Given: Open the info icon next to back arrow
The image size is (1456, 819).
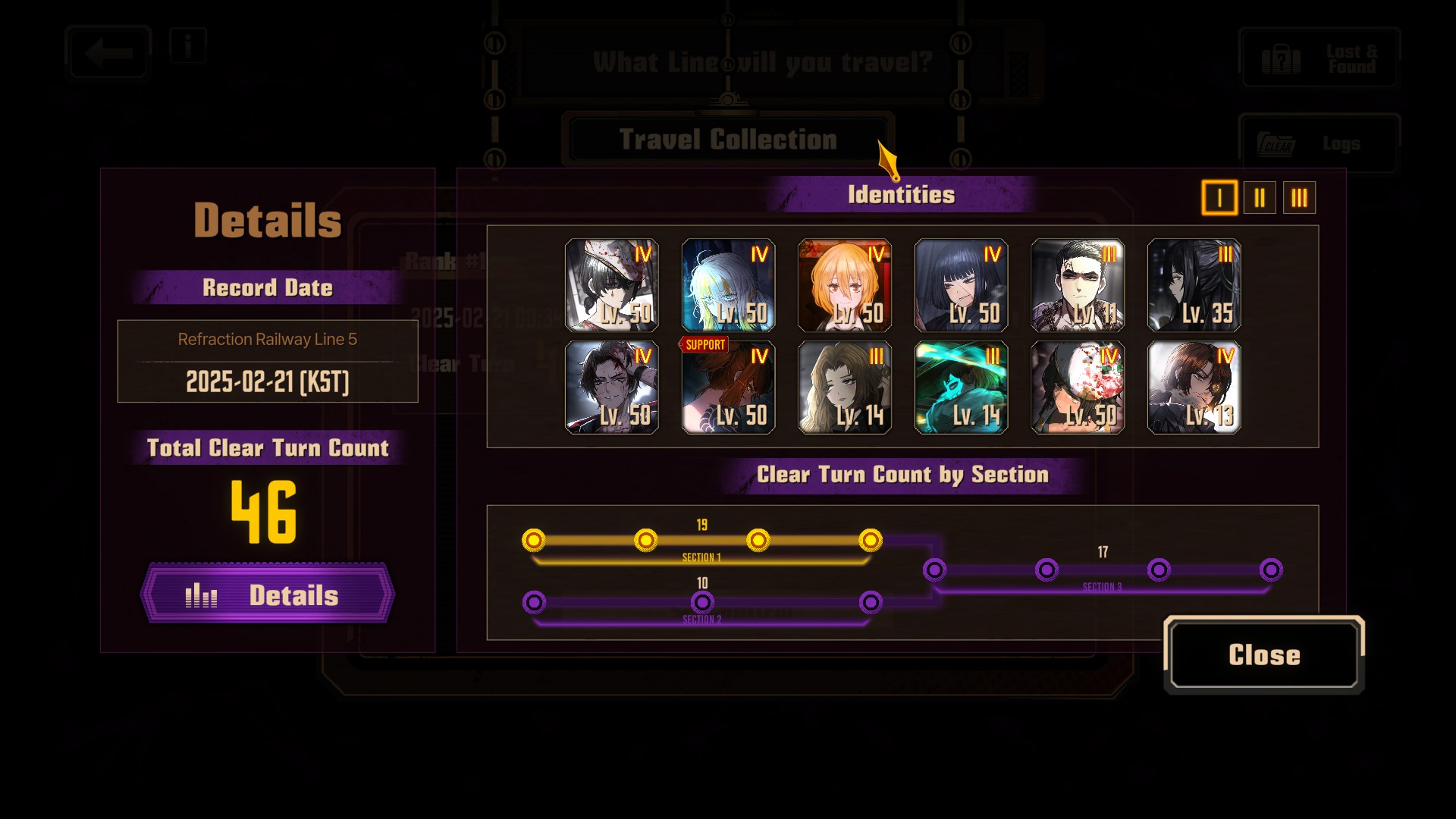Looking at the screenshot, I should [x=187, y=45].
